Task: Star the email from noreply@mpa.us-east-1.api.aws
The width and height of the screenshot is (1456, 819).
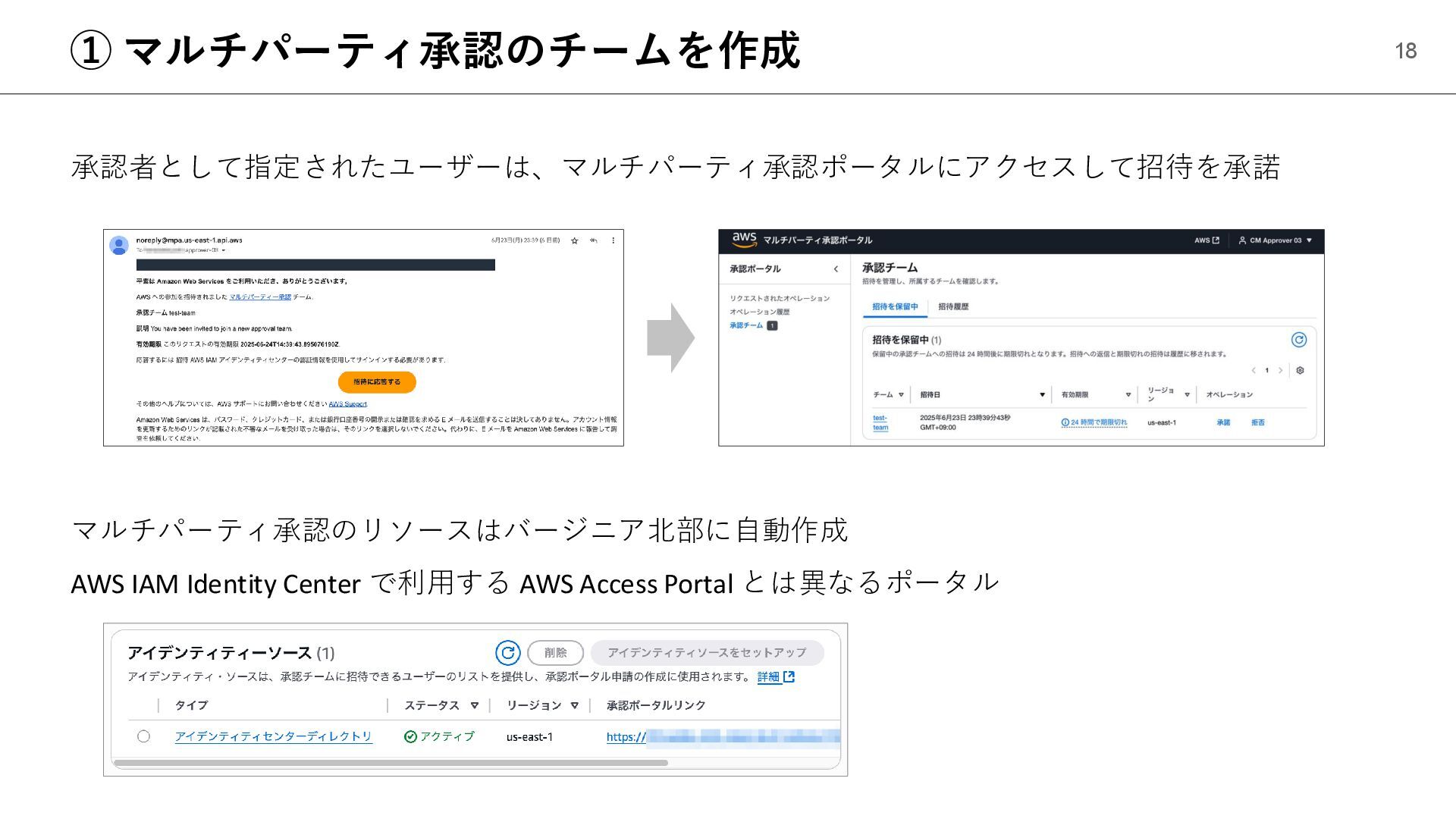Action: click(574, 240)
